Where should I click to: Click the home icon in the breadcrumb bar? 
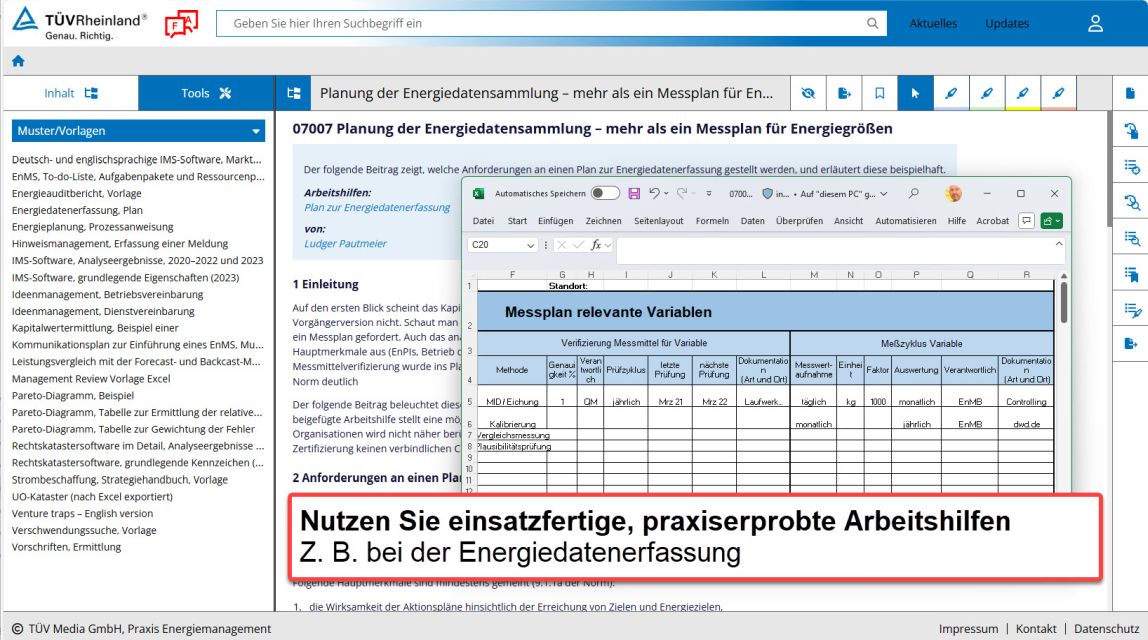[17, 61]
